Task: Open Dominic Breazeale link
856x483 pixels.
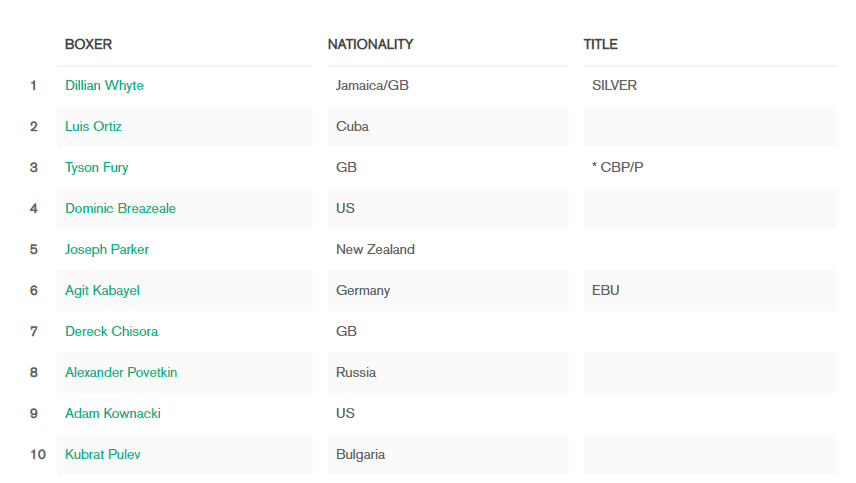Action: tap(121, 208)
